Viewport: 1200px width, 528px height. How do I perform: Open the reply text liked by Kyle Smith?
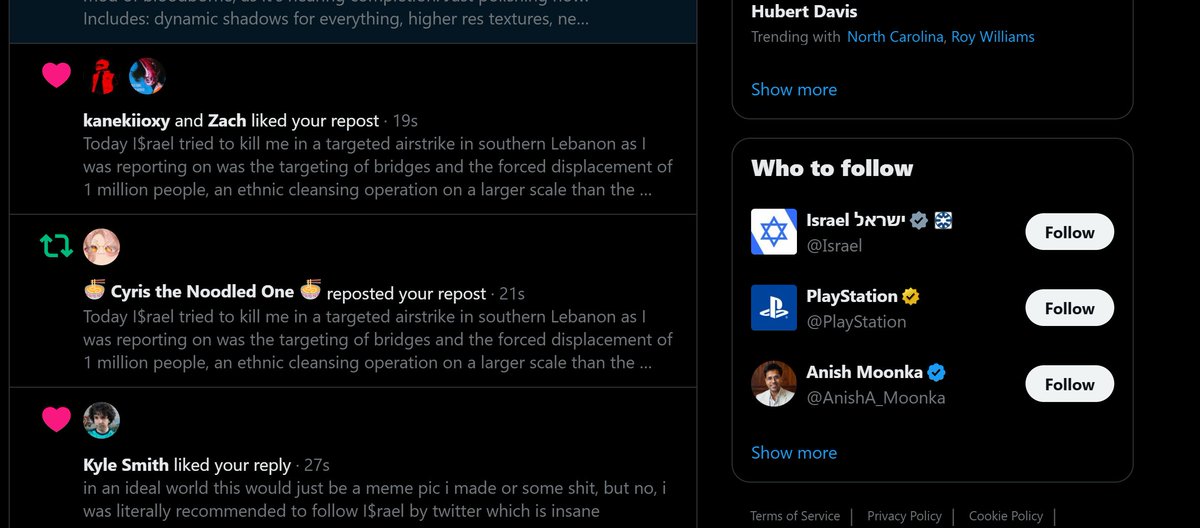pos(375,500)
